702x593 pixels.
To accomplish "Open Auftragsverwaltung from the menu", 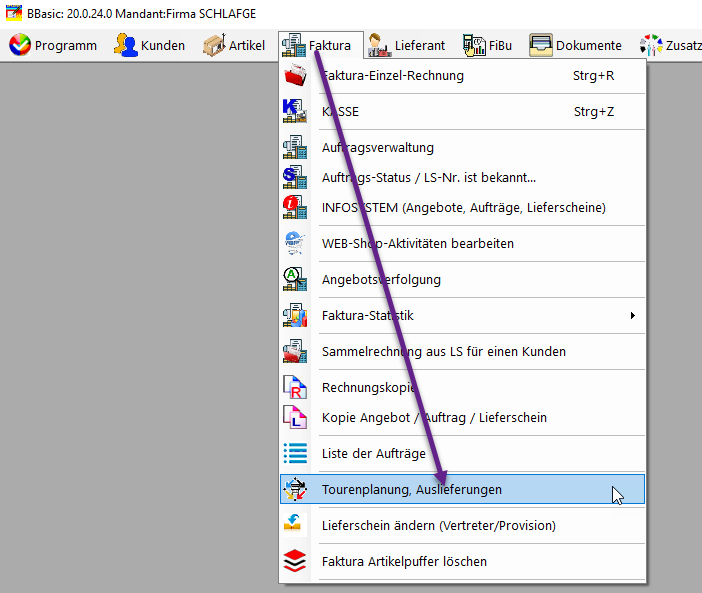I will click(x=462, y=148).
